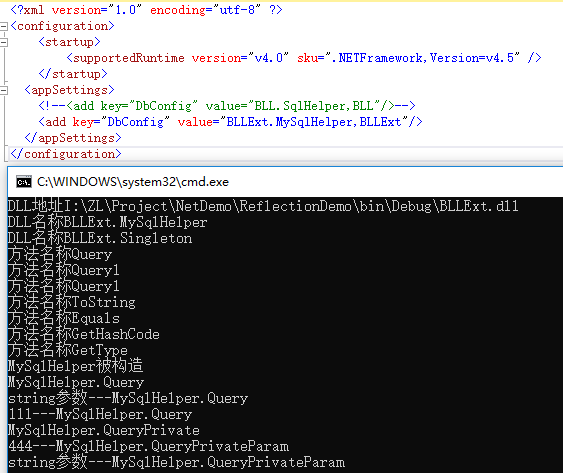Viewport: 563px width, 473px height.
Task: Click the closing startup tag
Action: 73,74
